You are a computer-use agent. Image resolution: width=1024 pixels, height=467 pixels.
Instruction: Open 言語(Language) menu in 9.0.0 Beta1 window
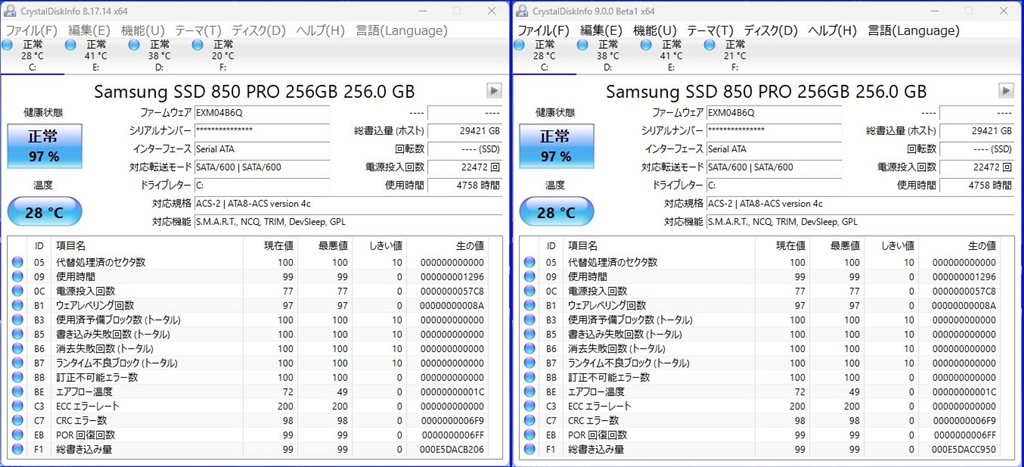point(913,31)
